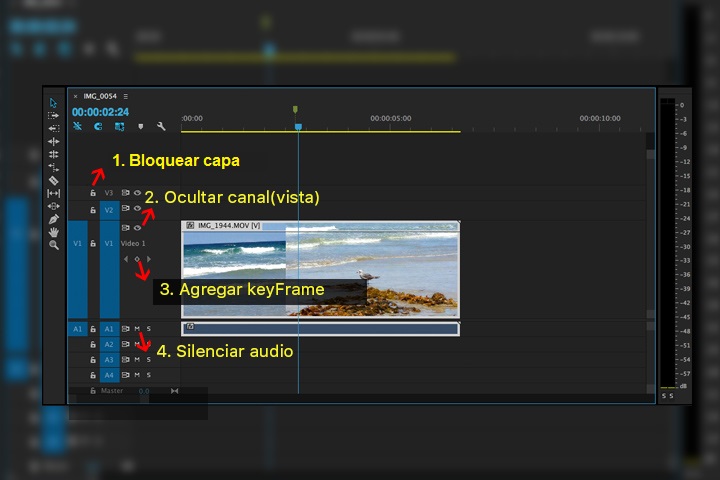
Task: Lock the A2 audio track
Action: pyautogui.click(x=93, y=344)
